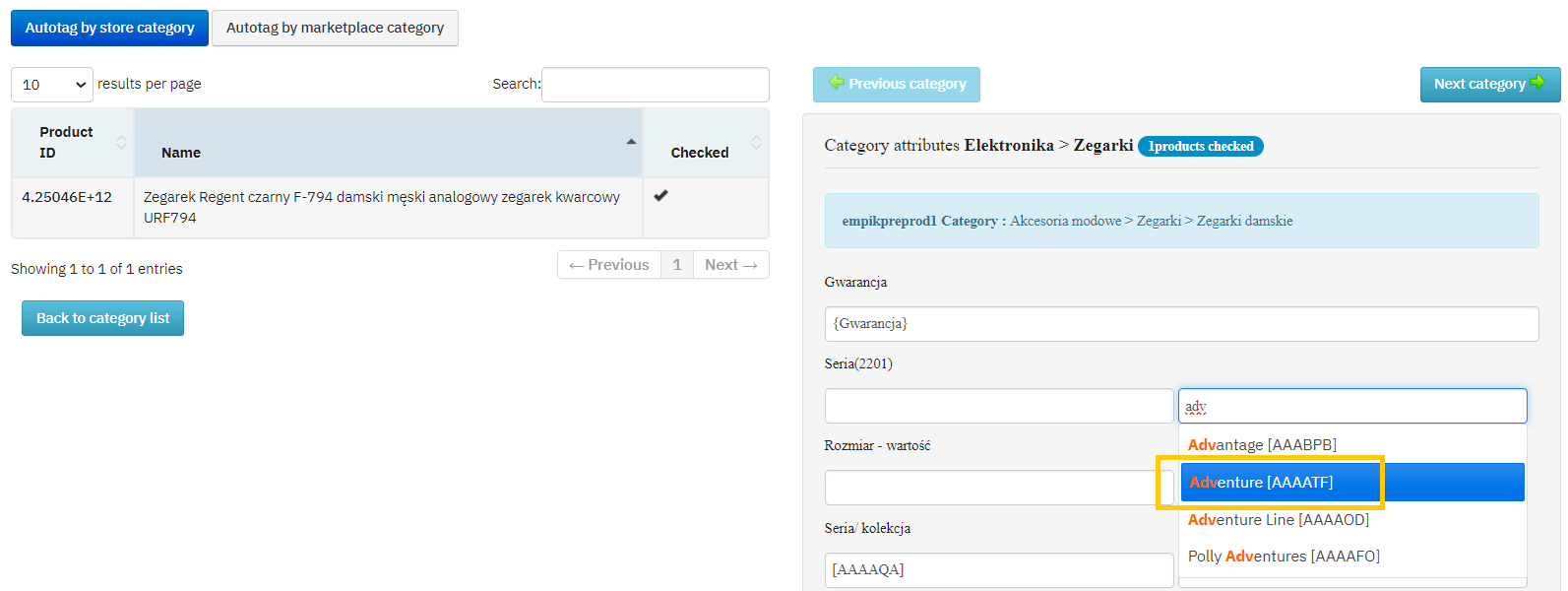Select Advantage [AAABPB] from suggestions
The image size is (1568, 591).
point(1262,445)
